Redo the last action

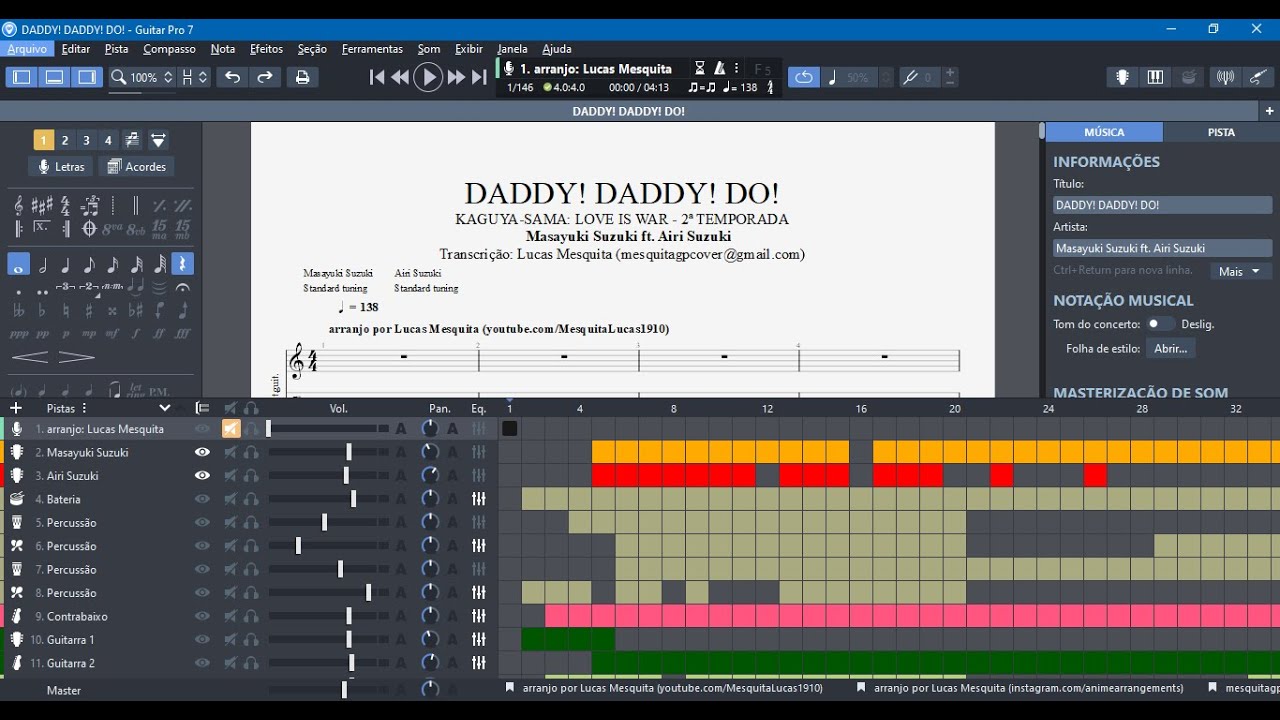pos(265,77)
